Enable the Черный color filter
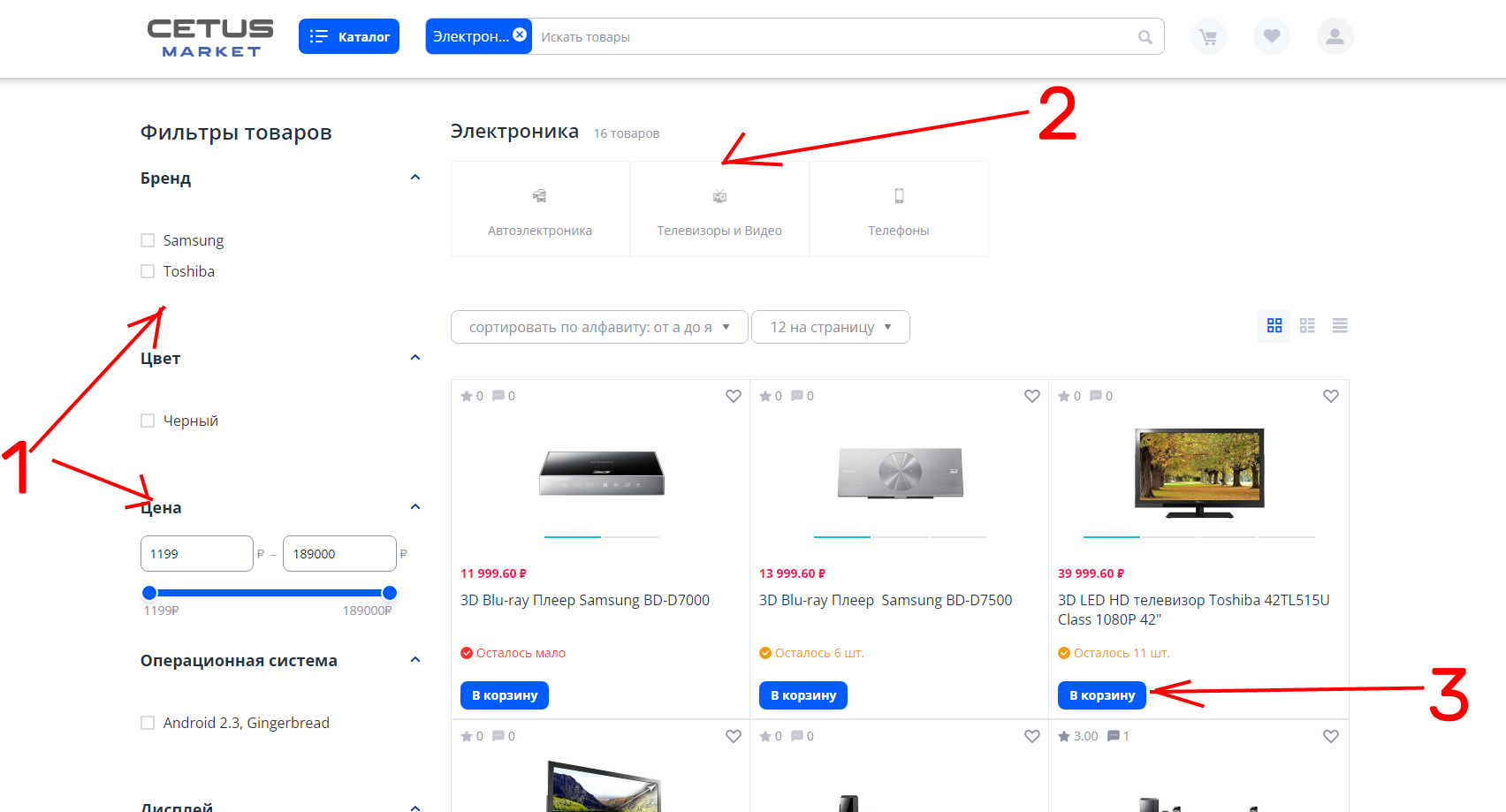 (x=148, y=421)
